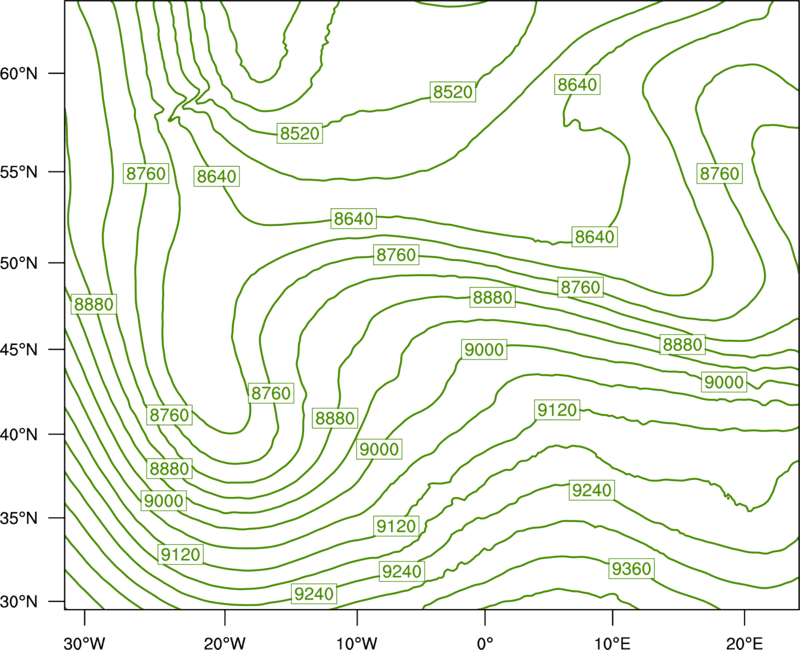
Task: Click the westernmost 8880 contour label
Action: 94,304
